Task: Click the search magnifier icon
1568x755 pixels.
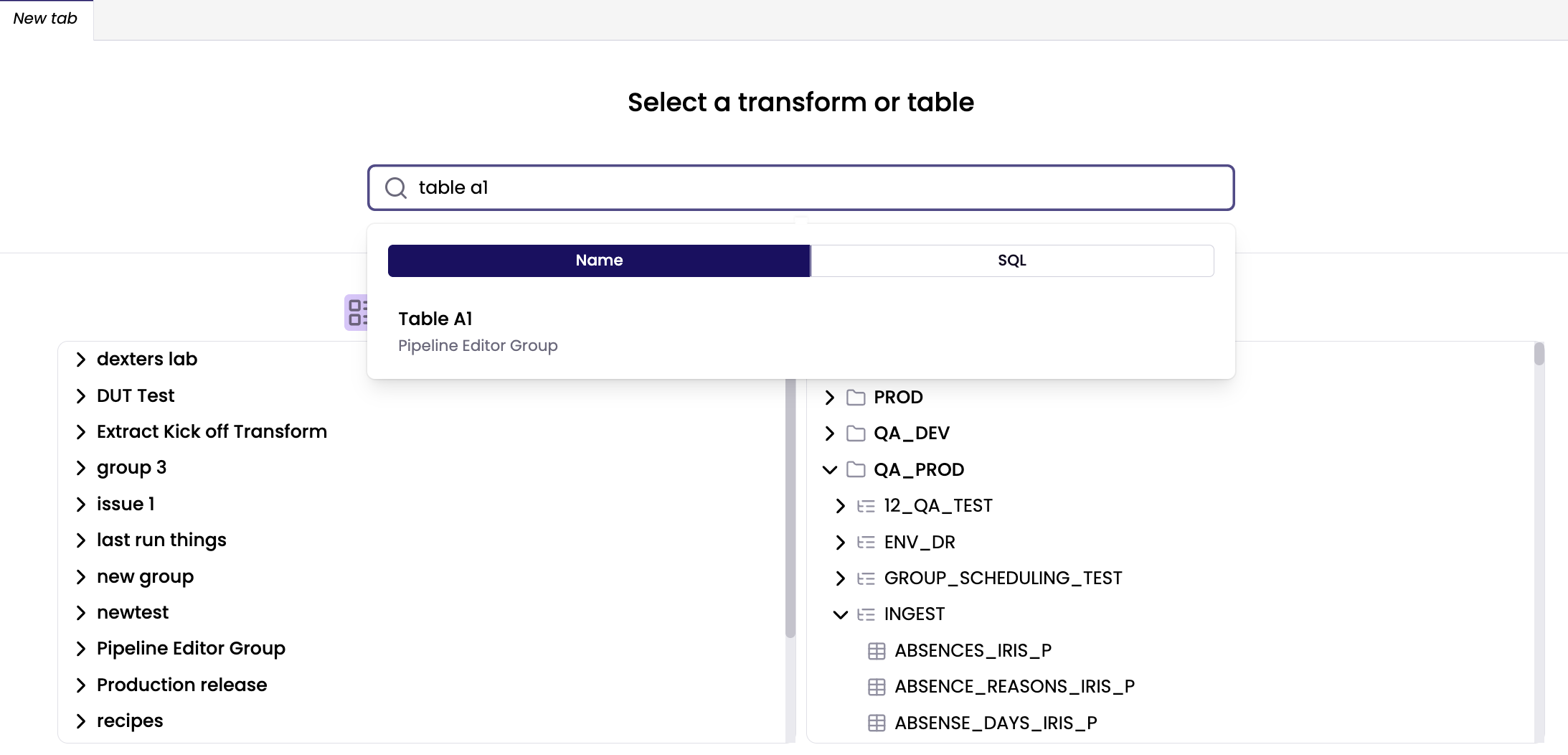Action: pos(396,188)
